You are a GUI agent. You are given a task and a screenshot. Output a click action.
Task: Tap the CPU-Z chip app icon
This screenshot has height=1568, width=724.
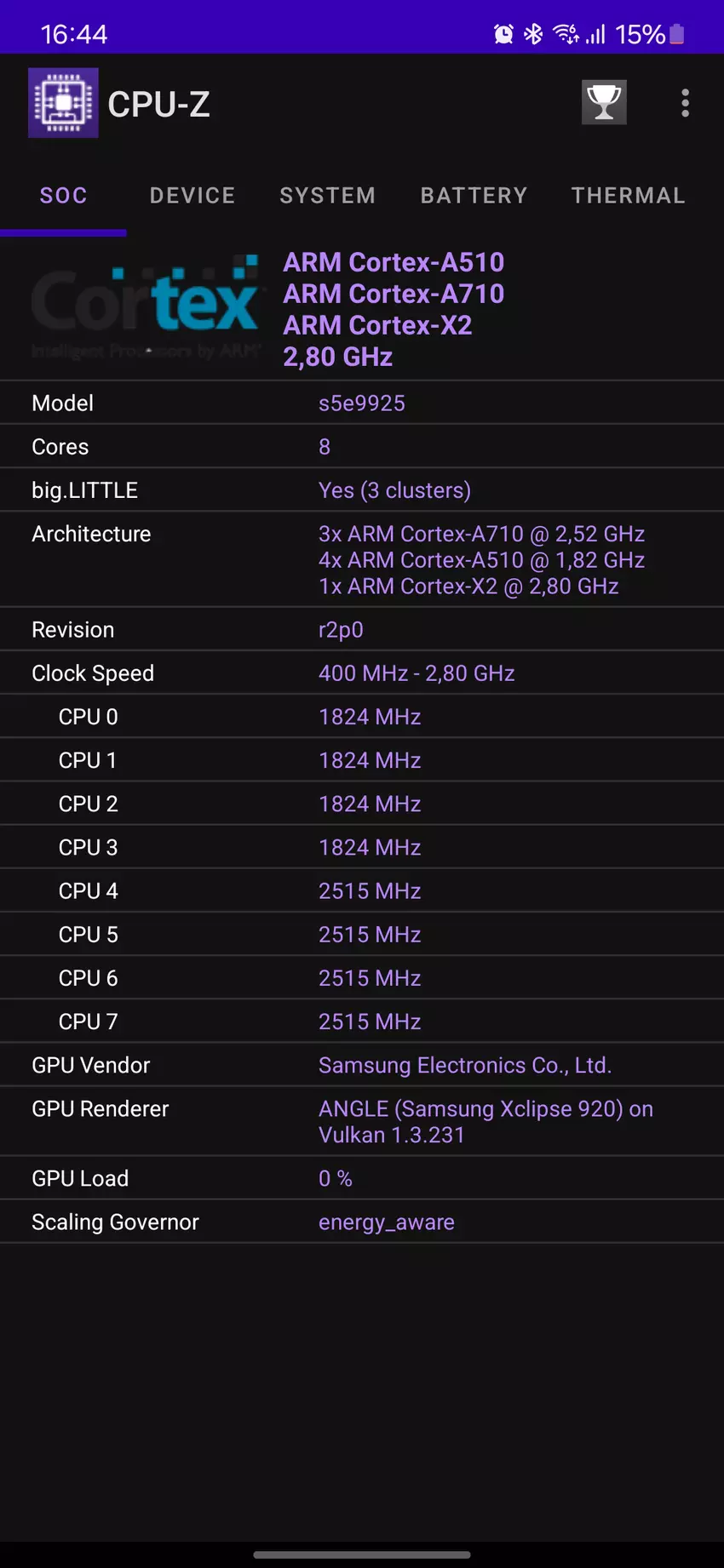(x=63, y=103)
